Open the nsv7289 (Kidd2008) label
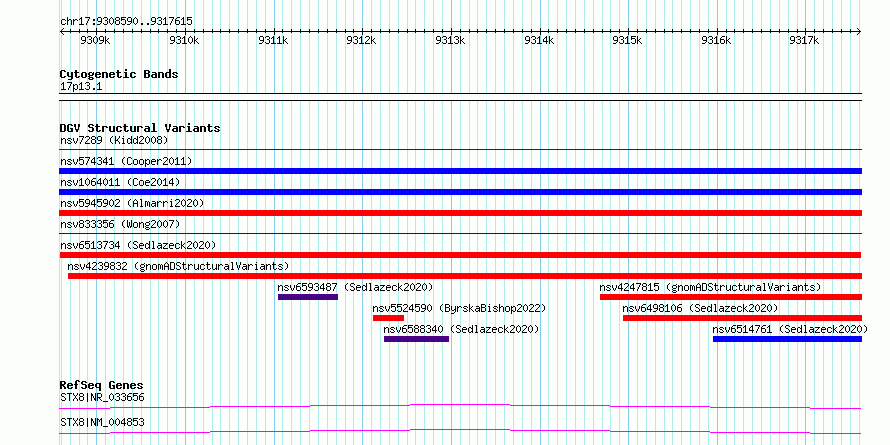Image resolution: width=890 pixels, height=445 pixels. pos(114,140)
